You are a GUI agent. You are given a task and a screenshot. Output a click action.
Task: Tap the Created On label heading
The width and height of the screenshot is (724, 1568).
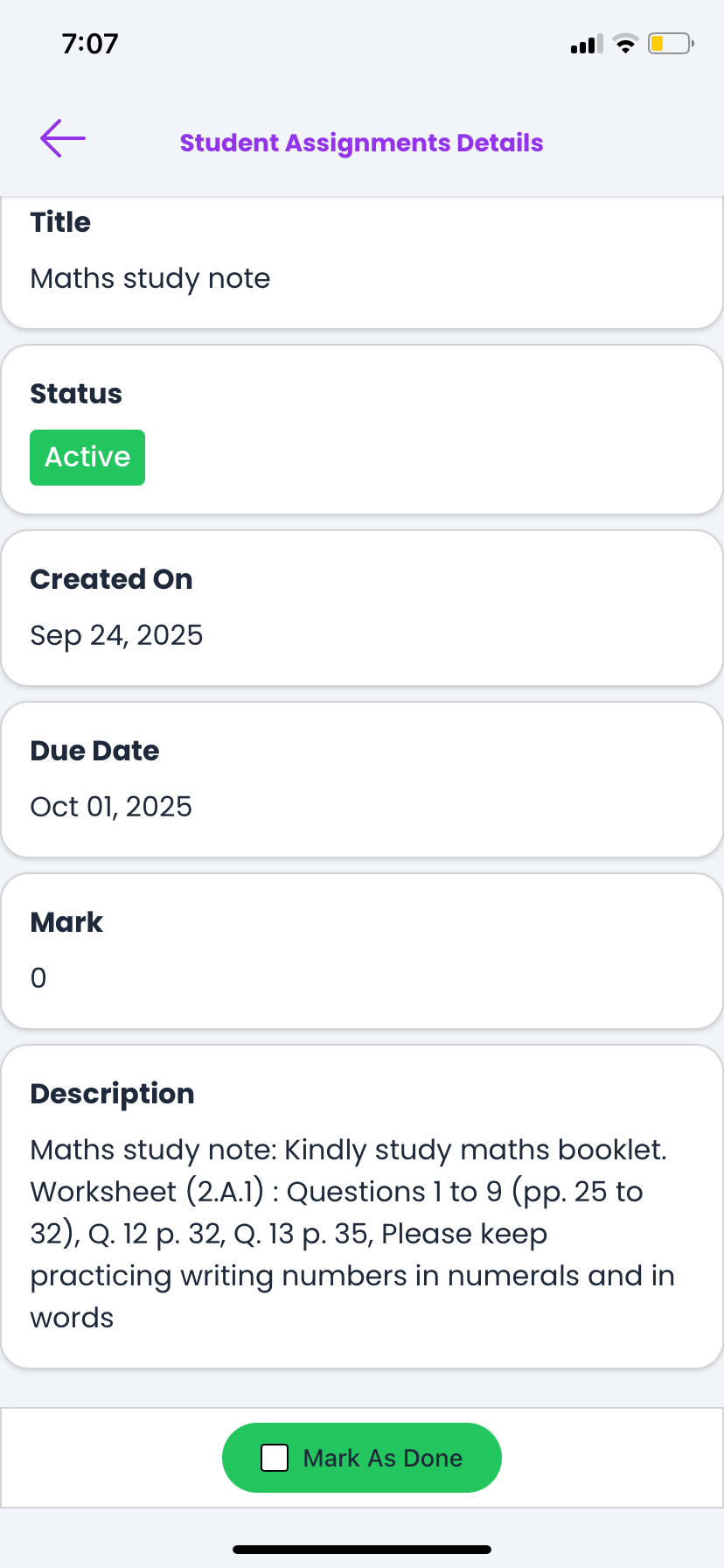[111, 579]
